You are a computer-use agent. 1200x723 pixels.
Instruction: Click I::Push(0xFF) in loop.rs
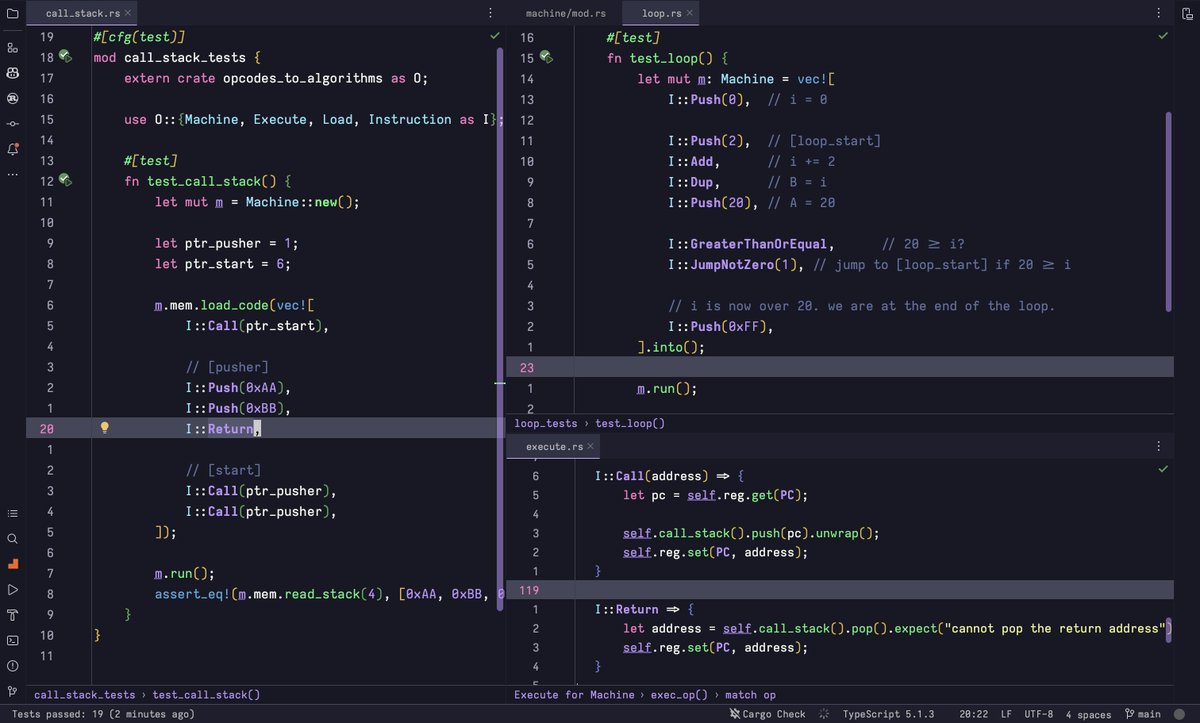[719, 326]
